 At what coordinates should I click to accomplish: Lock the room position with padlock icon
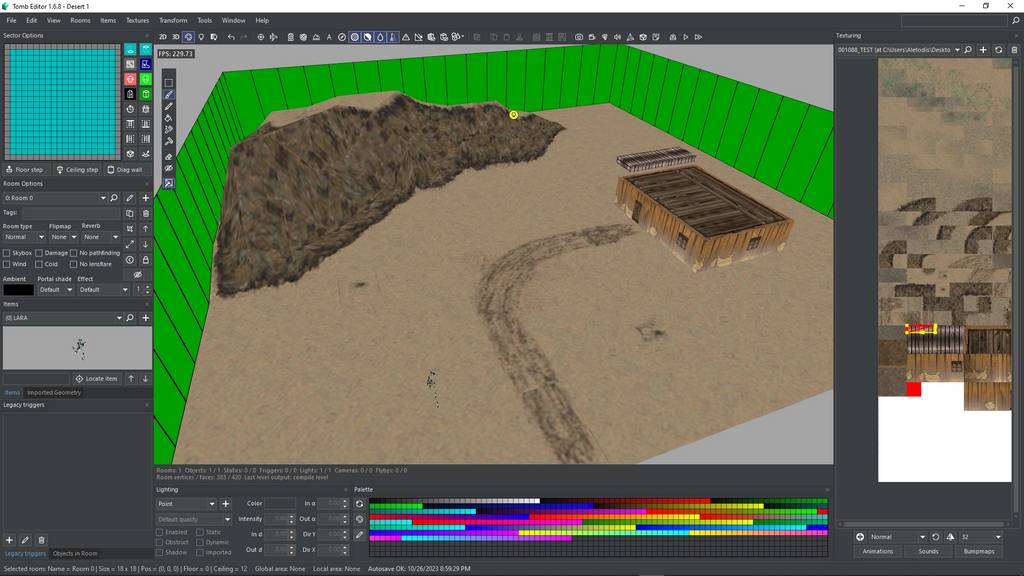pos(146,259)
